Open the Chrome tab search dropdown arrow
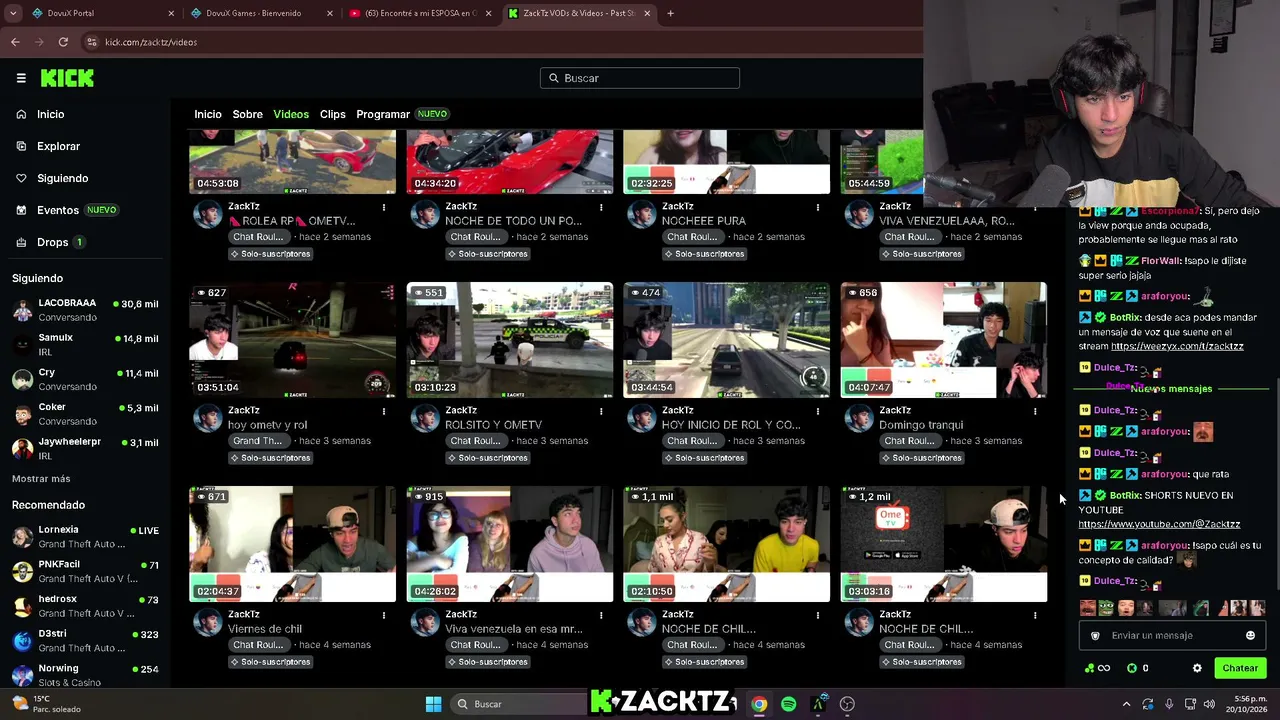The height and width of the screenshot is (720, 1280). click(x=13, y=13)
